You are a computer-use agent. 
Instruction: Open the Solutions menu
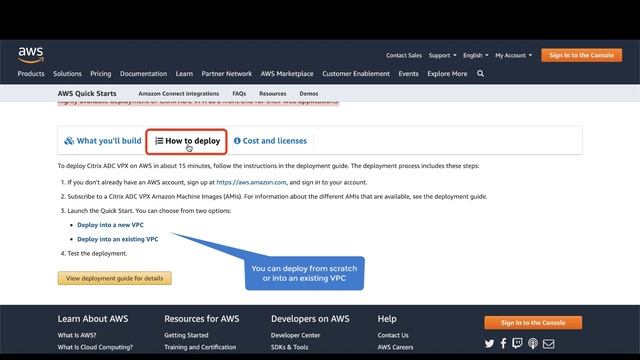67,73
